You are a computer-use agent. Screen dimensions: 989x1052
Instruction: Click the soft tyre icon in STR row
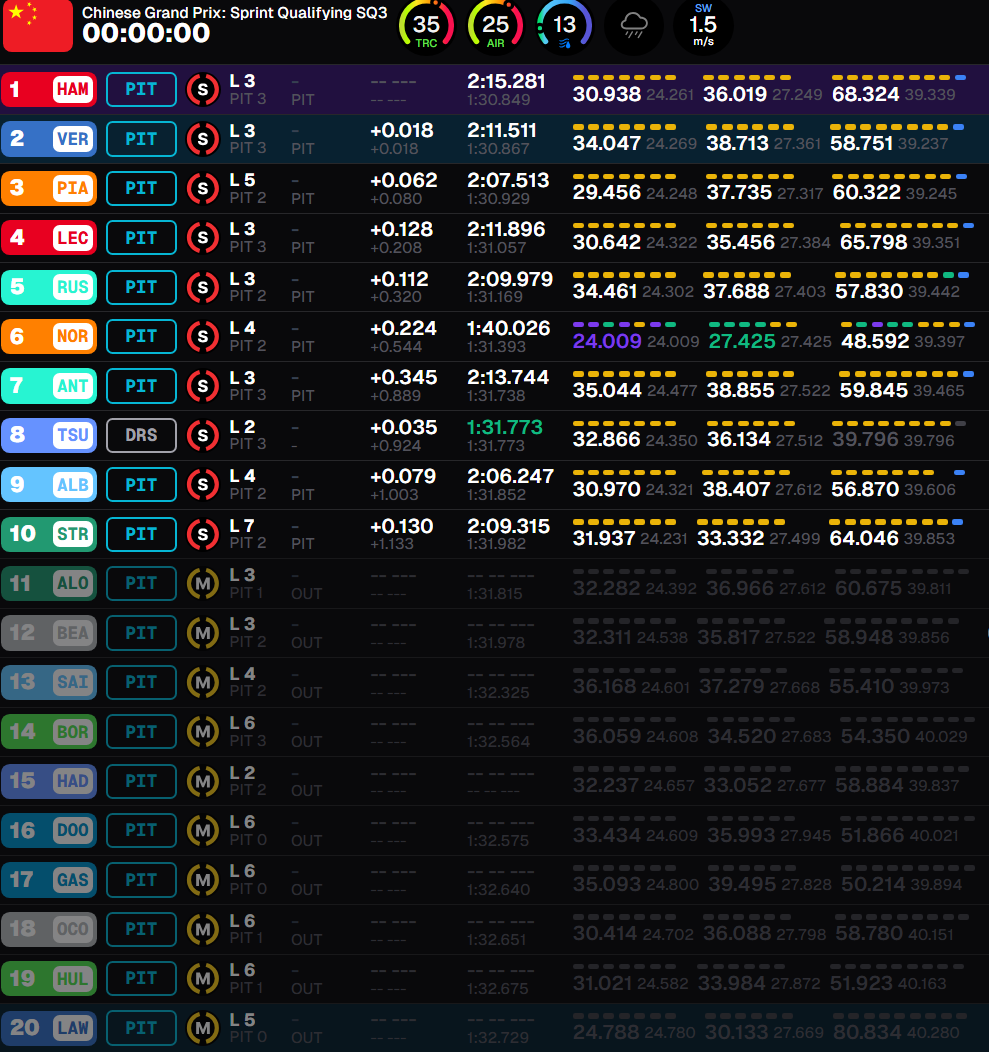pos(203,534)
